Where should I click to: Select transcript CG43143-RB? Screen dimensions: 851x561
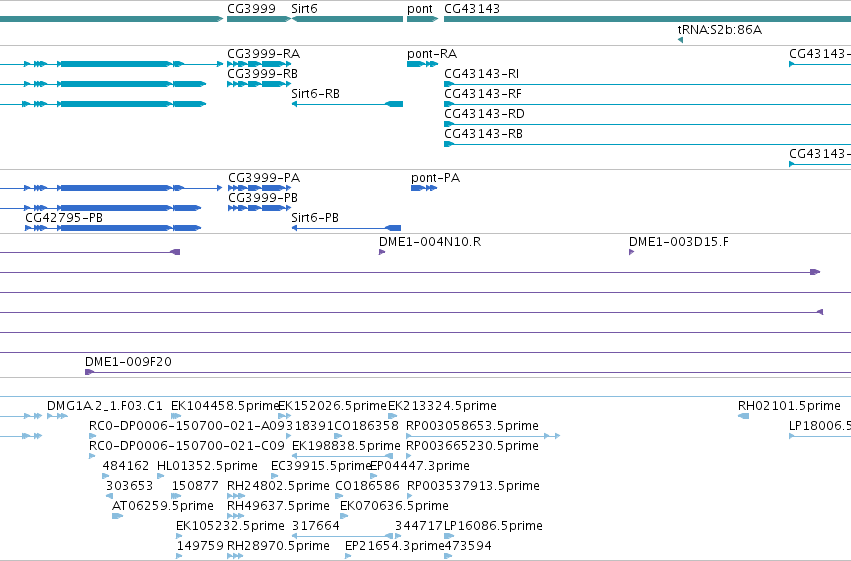[x=647, y=144]
